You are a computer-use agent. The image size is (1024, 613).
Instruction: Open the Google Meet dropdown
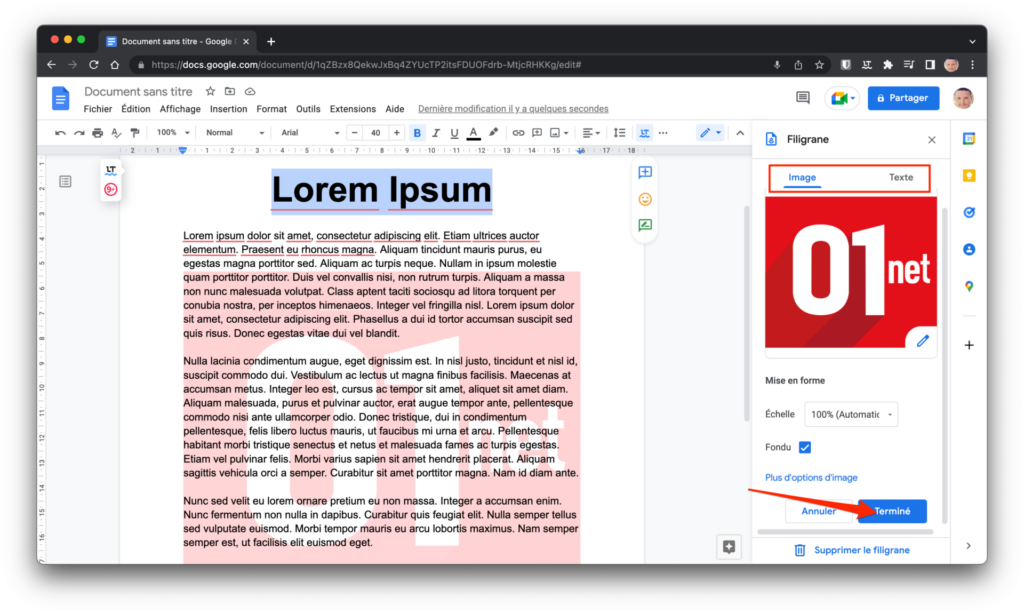[842, 99]
